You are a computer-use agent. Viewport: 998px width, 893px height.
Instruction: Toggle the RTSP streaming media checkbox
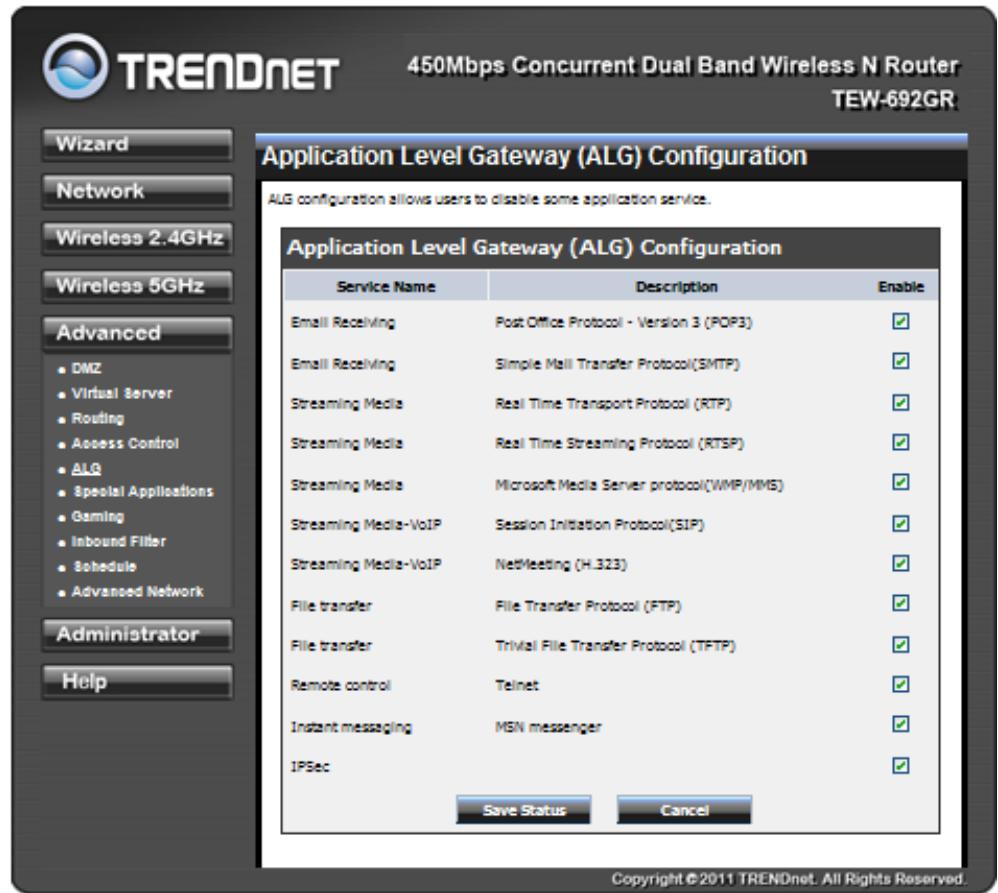(x=900, y=442)
